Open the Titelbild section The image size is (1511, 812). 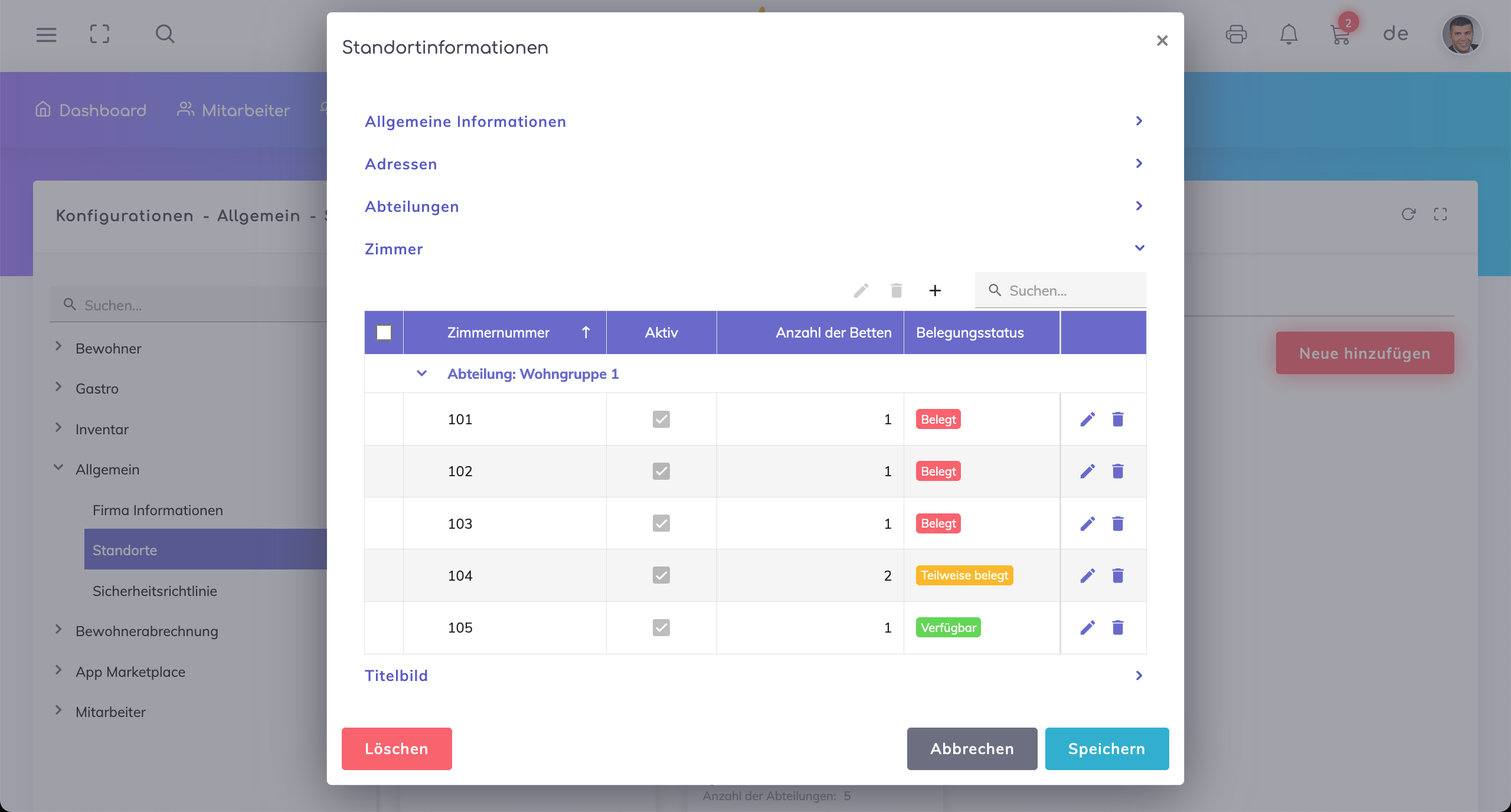pos(396,676)
